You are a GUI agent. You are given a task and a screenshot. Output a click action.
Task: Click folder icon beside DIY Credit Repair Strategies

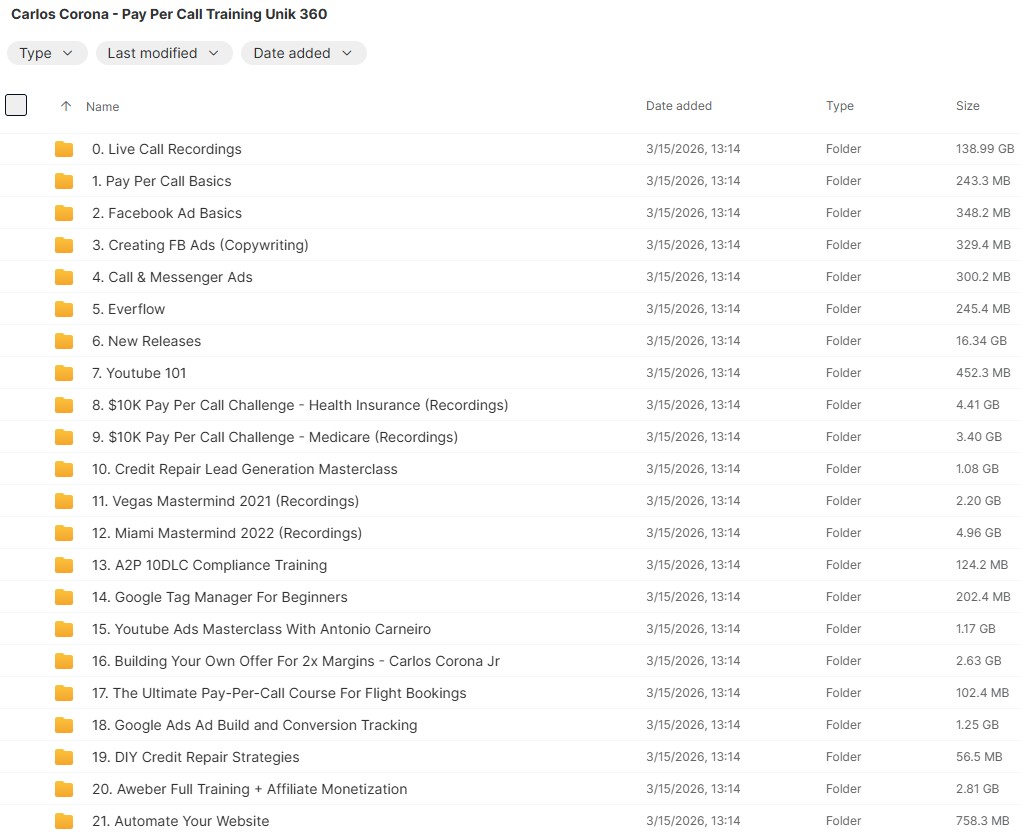[64, 757]
